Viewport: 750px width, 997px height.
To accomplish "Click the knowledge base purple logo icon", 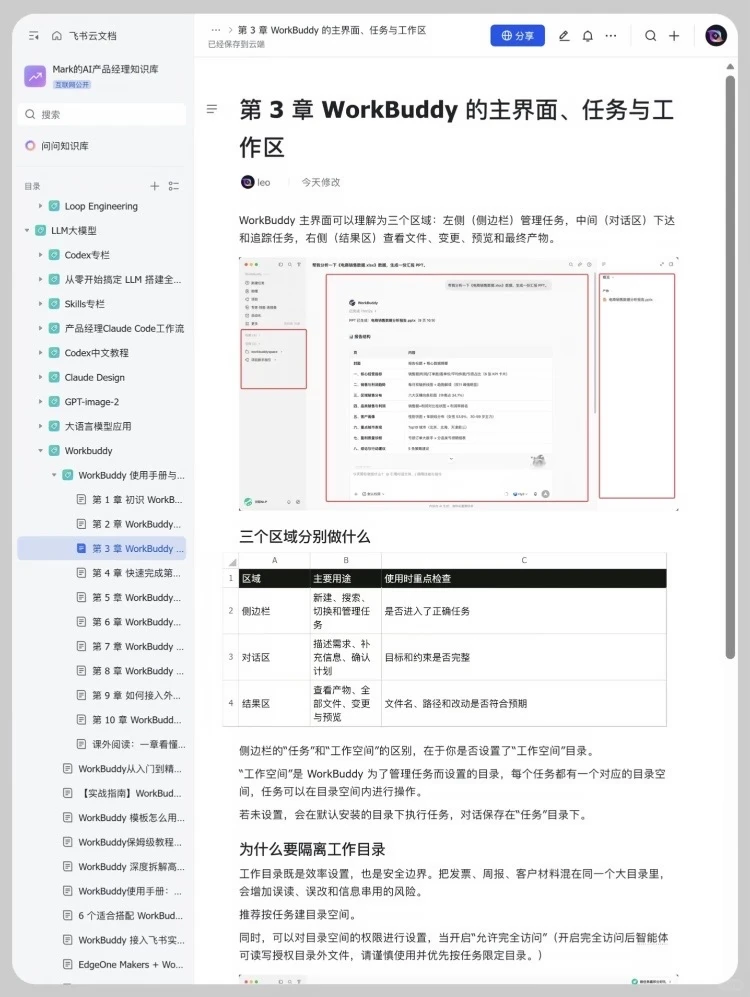I will click(x=35, y=76).
